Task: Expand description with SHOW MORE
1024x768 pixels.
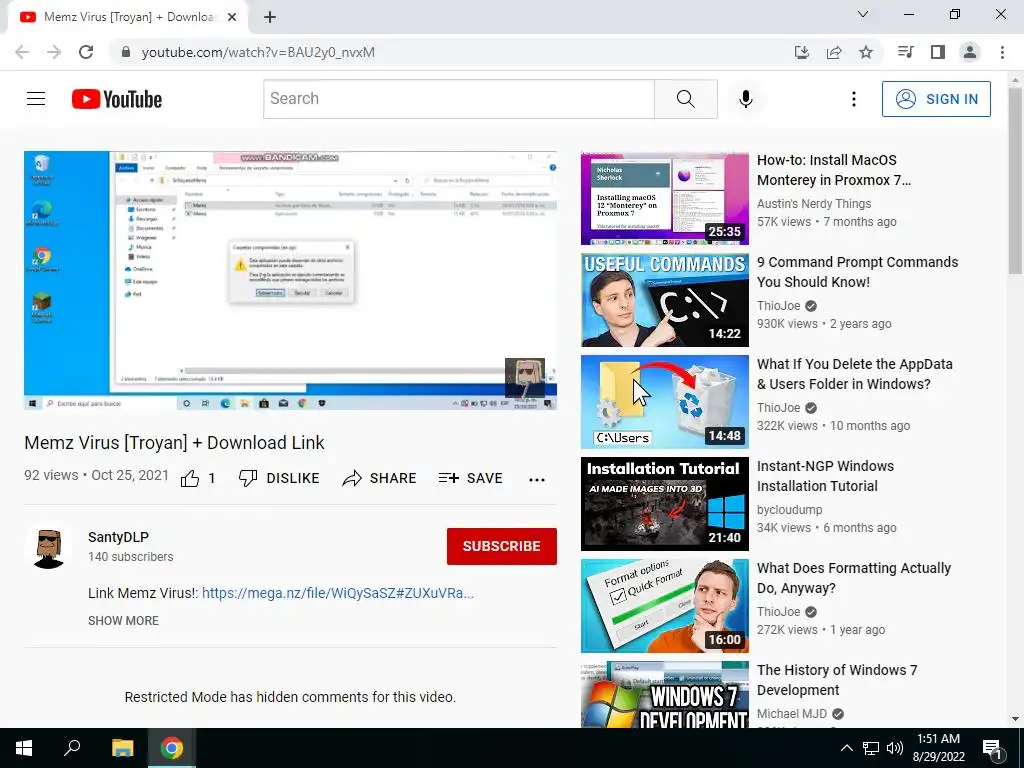Action: tap(123, 620)
